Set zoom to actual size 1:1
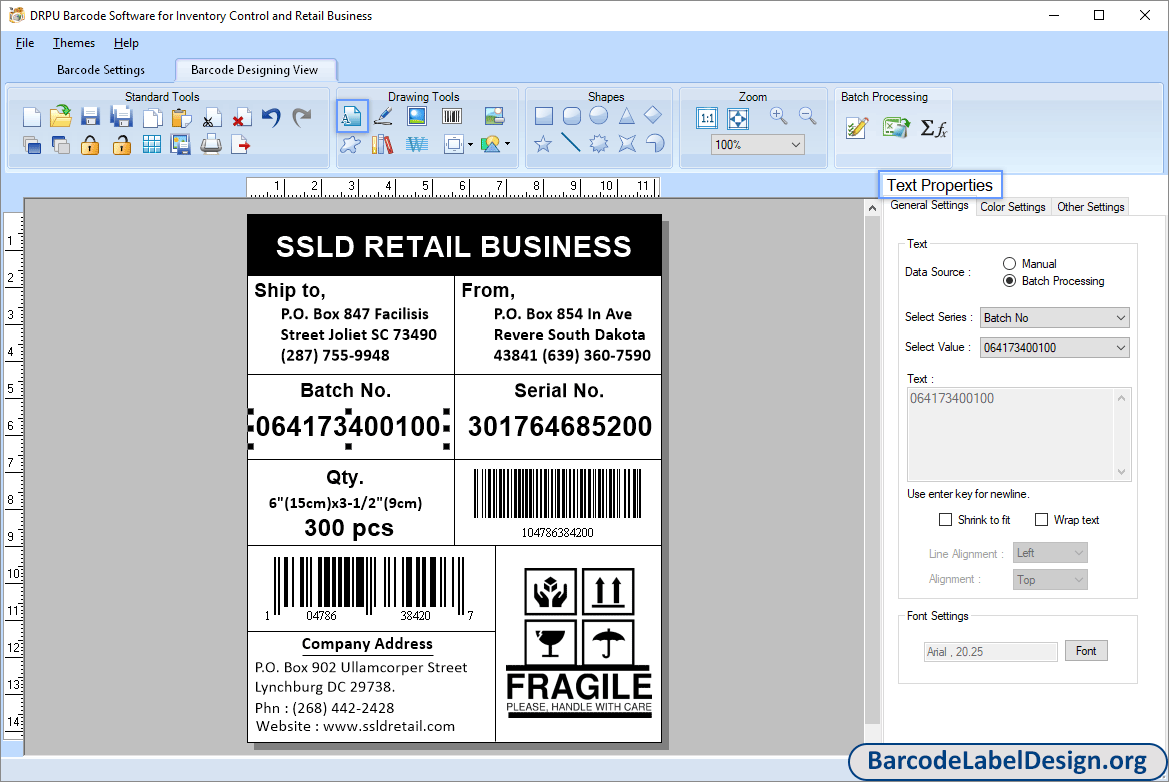The width and height of the screenshot is (1169, 782). (707, 118)
